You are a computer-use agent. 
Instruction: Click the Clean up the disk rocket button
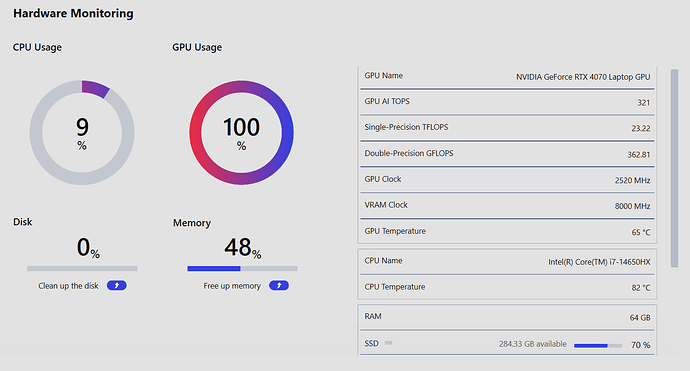tap(117, 286)
